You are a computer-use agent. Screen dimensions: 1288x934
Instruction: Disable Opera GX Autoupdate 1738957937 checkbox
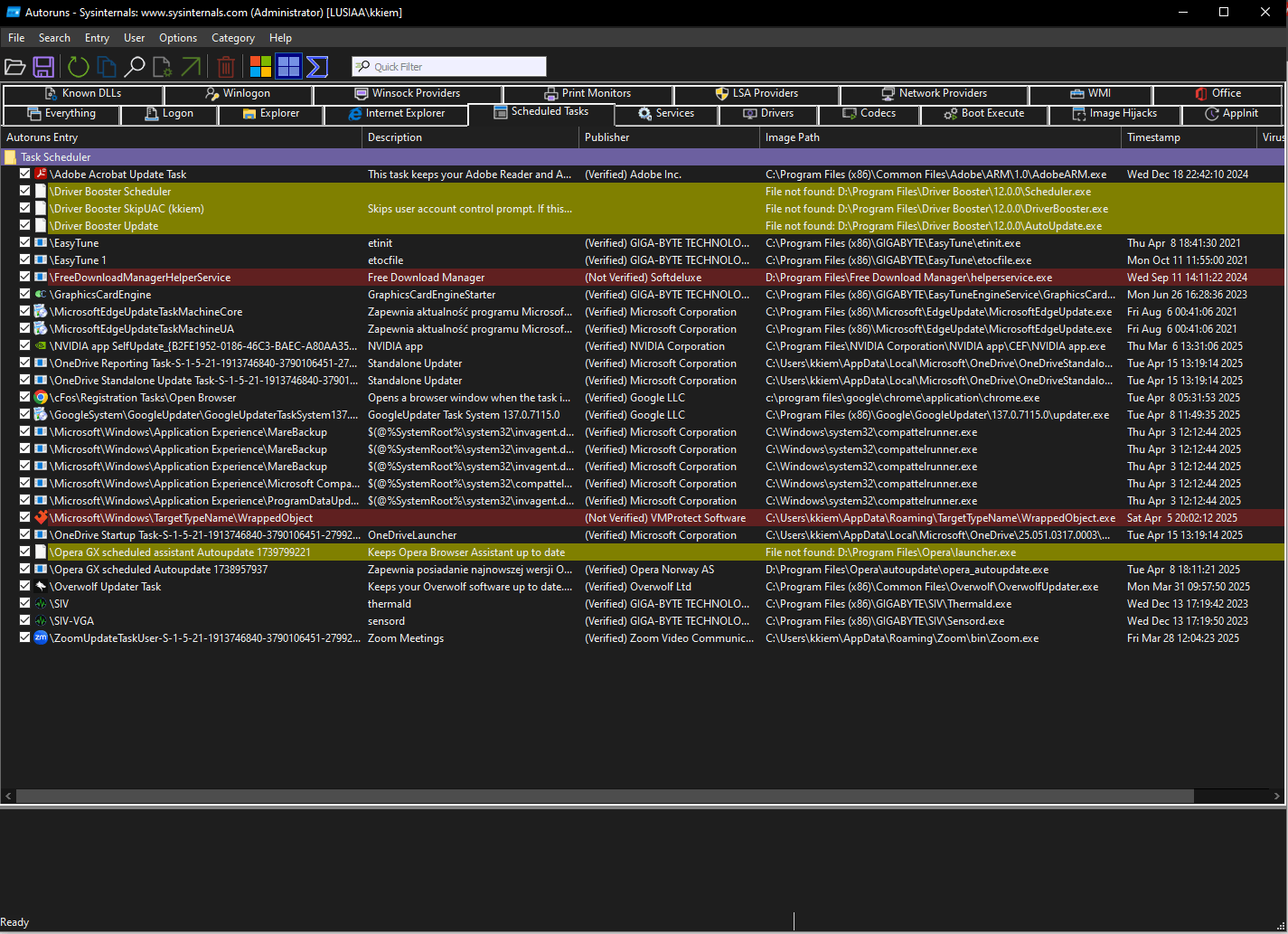25,569
